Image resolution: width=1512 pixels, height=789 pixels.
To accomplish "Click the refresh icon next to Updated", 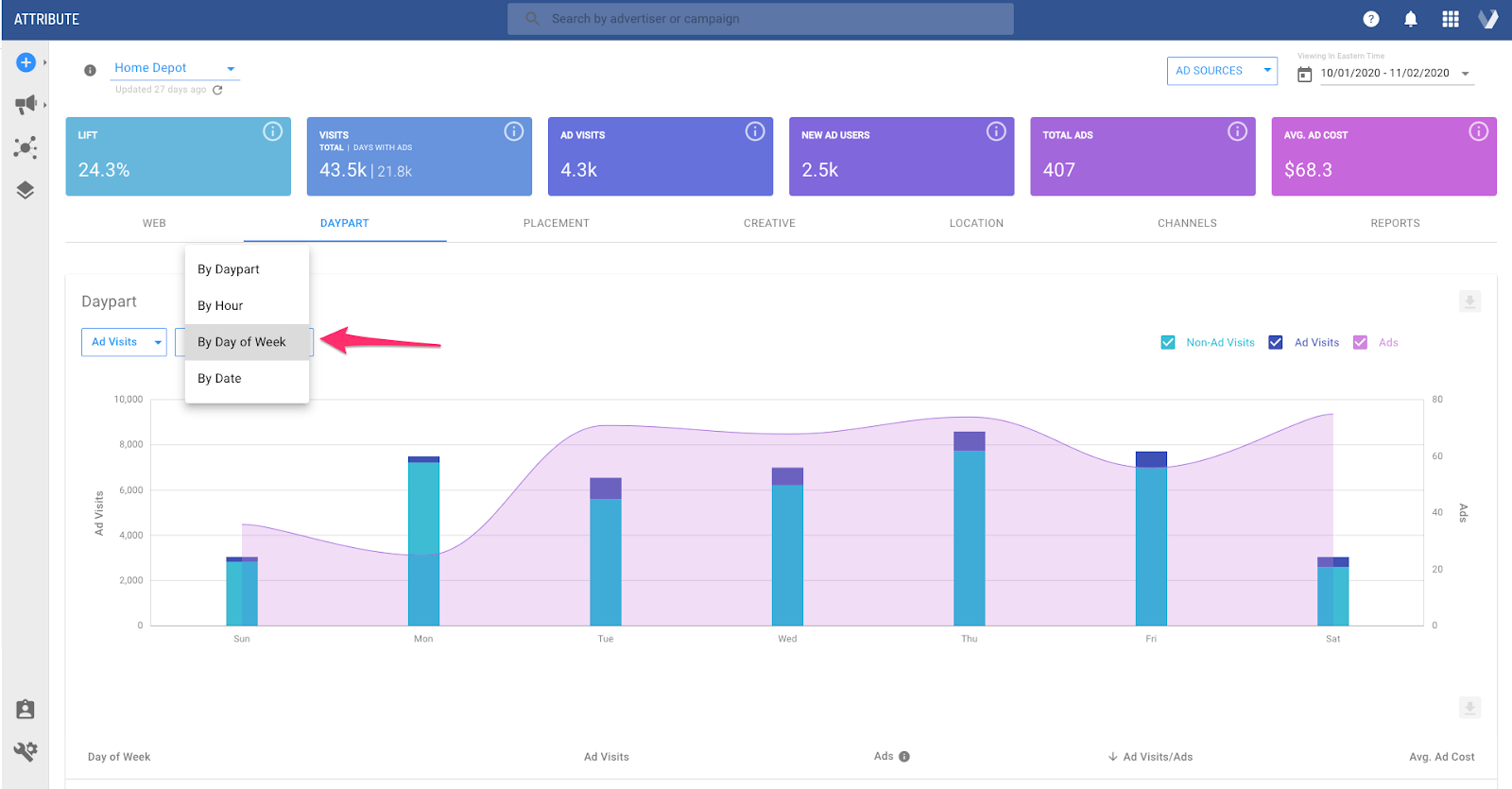I will pos(217,90).
